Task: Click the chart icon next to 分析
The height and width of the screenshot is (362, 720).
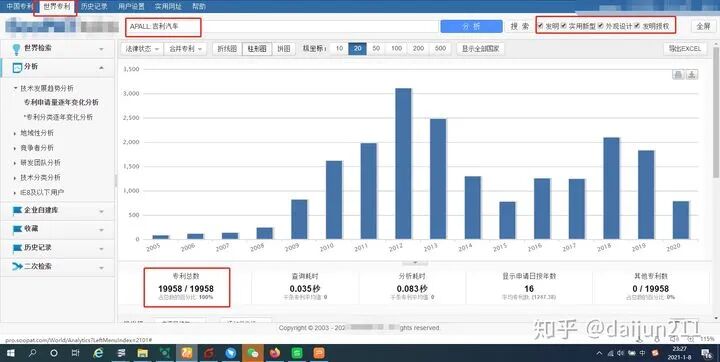Action: pos(17,68)
